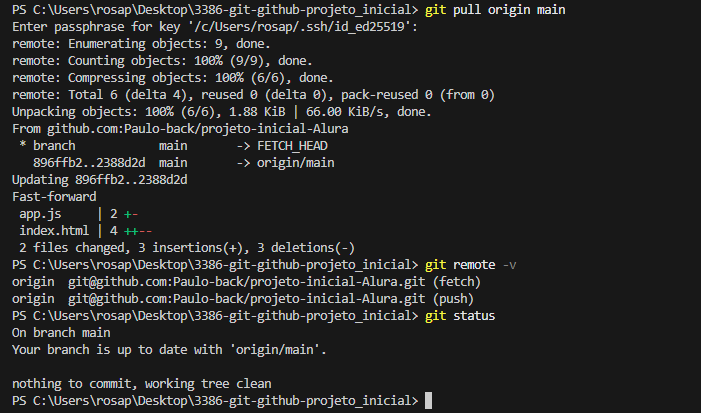Click 'nothing to commit, working tree clean' message
This screenshot has width=701, height=413.
point(142,384)
